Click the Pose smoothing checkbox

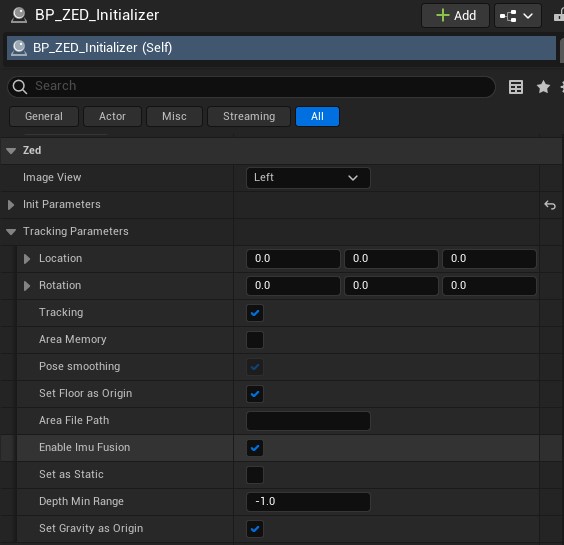coord(255,367)
